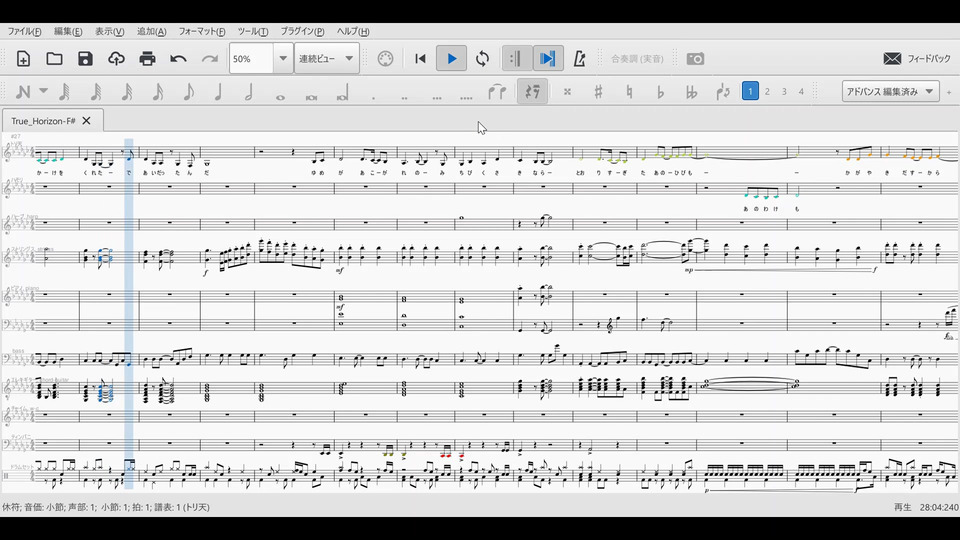The image size is (960, 540).
Task: Flip stem direction icon
Action: click(722, 92)
